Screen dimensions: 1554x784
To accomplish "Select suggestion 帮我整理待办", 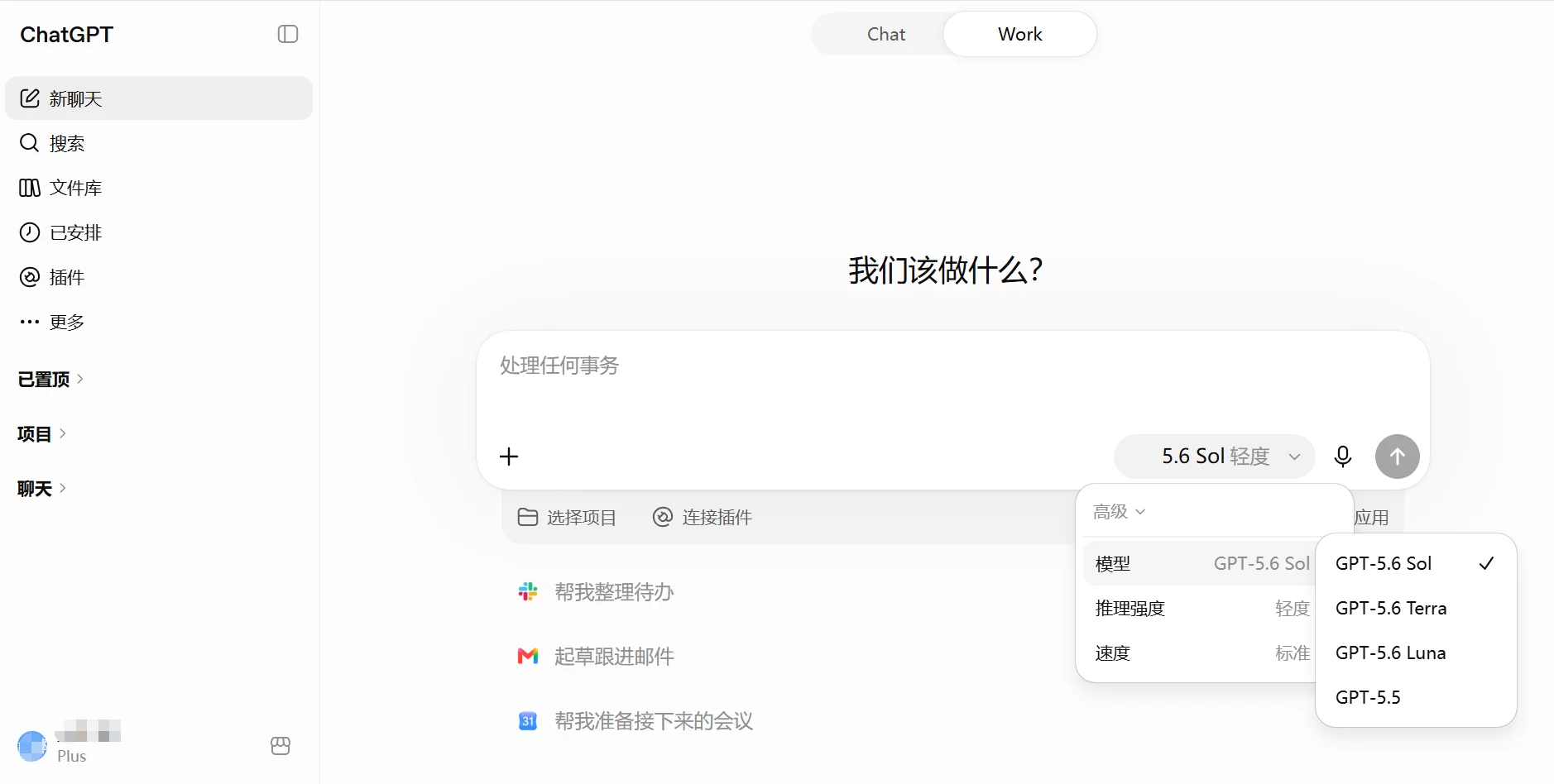I will click(x=597, y=591).
